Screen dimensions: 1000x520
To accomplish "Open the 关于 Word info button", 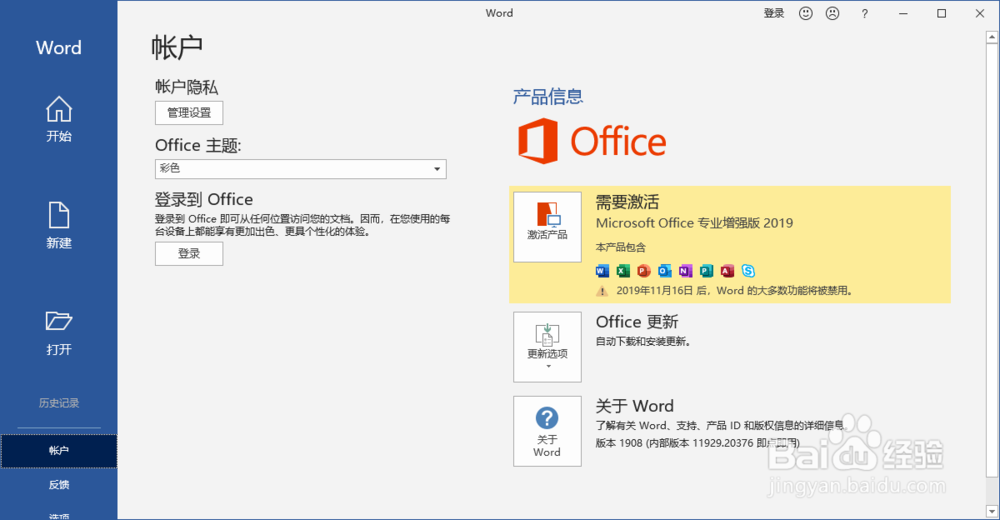I will click(x=547, y=431).
